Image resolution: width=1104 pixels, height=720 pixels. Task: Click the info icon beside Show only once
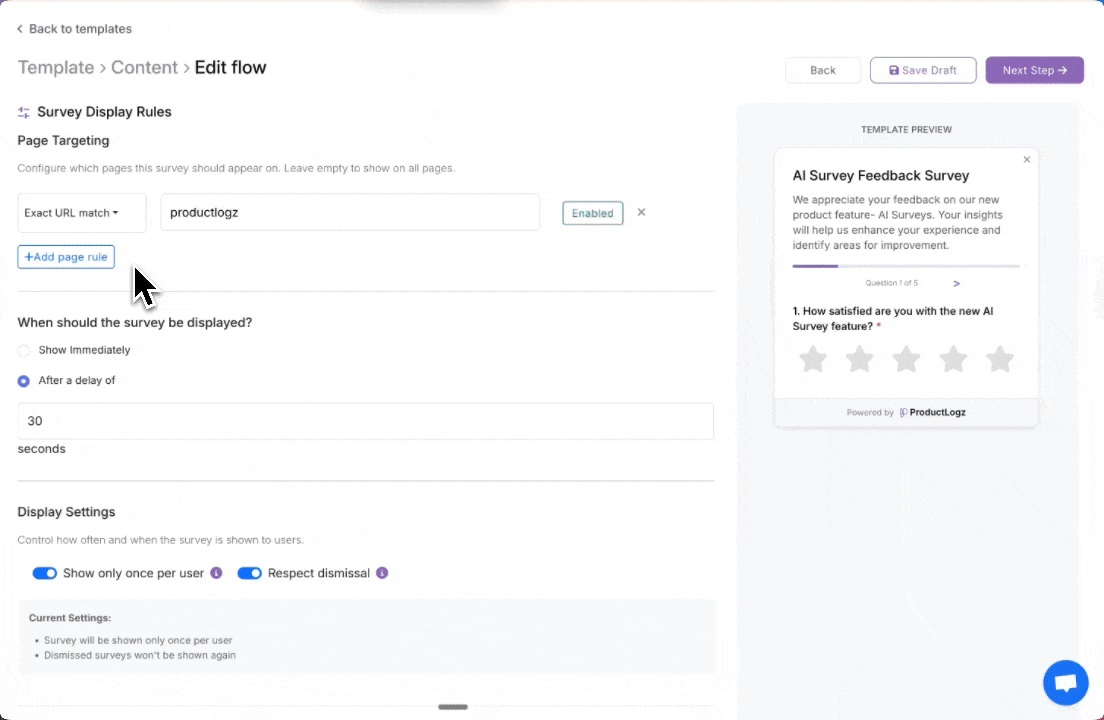[216, 573]
